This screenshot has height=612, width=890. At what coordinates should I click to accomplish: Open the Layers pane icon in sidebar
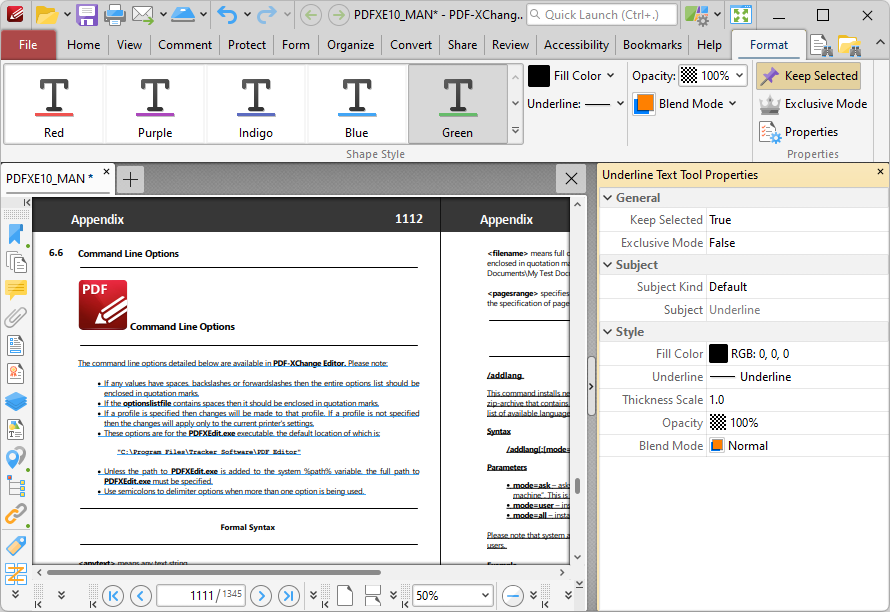pos(16,401)
